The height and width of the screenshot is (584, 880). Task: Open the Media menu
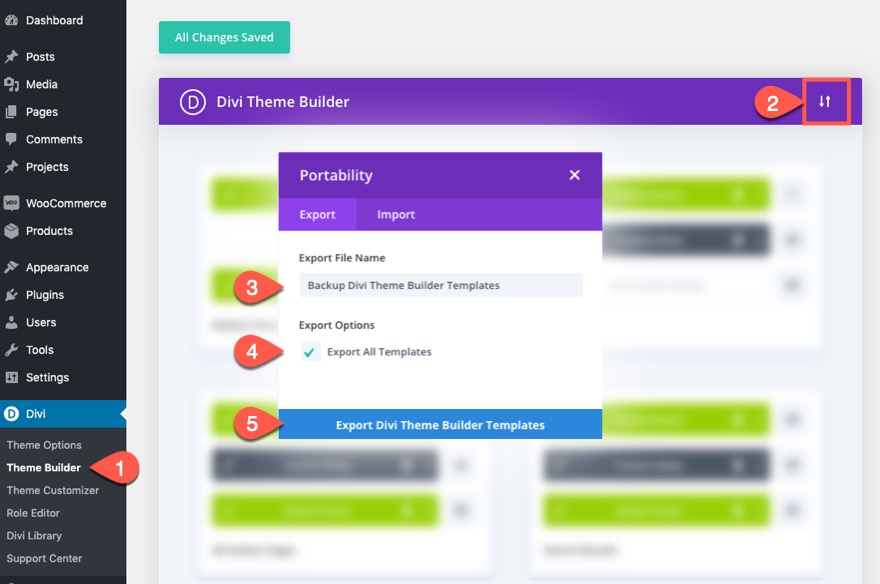(42, 84)
